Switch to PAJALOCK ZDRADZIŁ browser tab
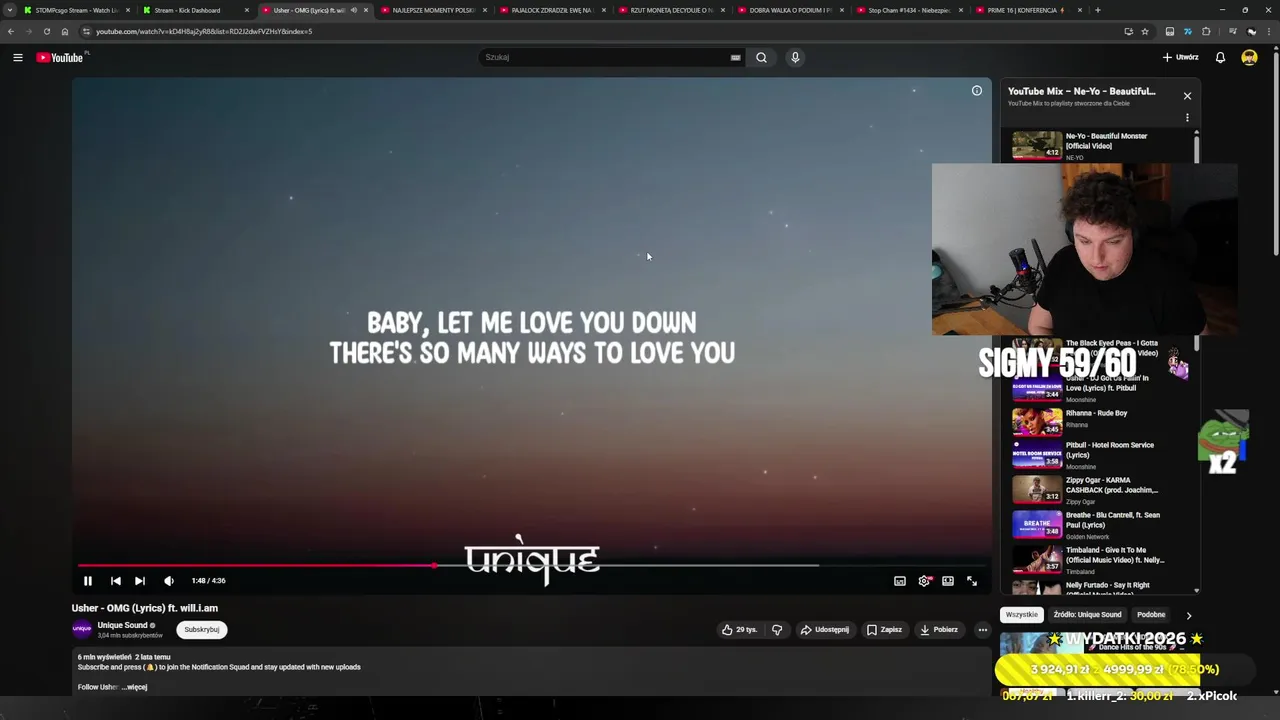 click(552, 10)
